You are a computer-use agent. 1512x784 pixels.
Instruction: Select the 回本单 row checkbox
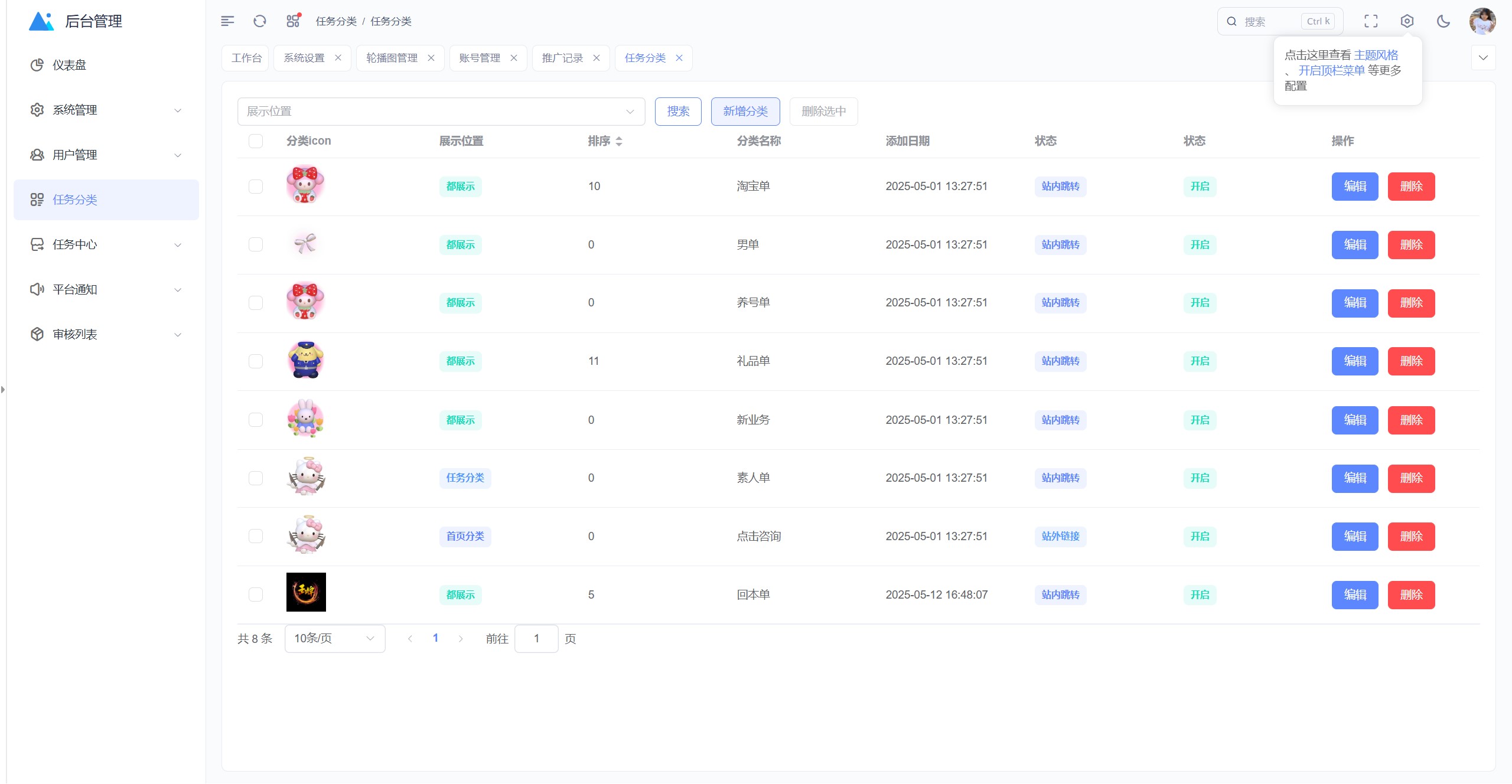[x=256, y=594]
